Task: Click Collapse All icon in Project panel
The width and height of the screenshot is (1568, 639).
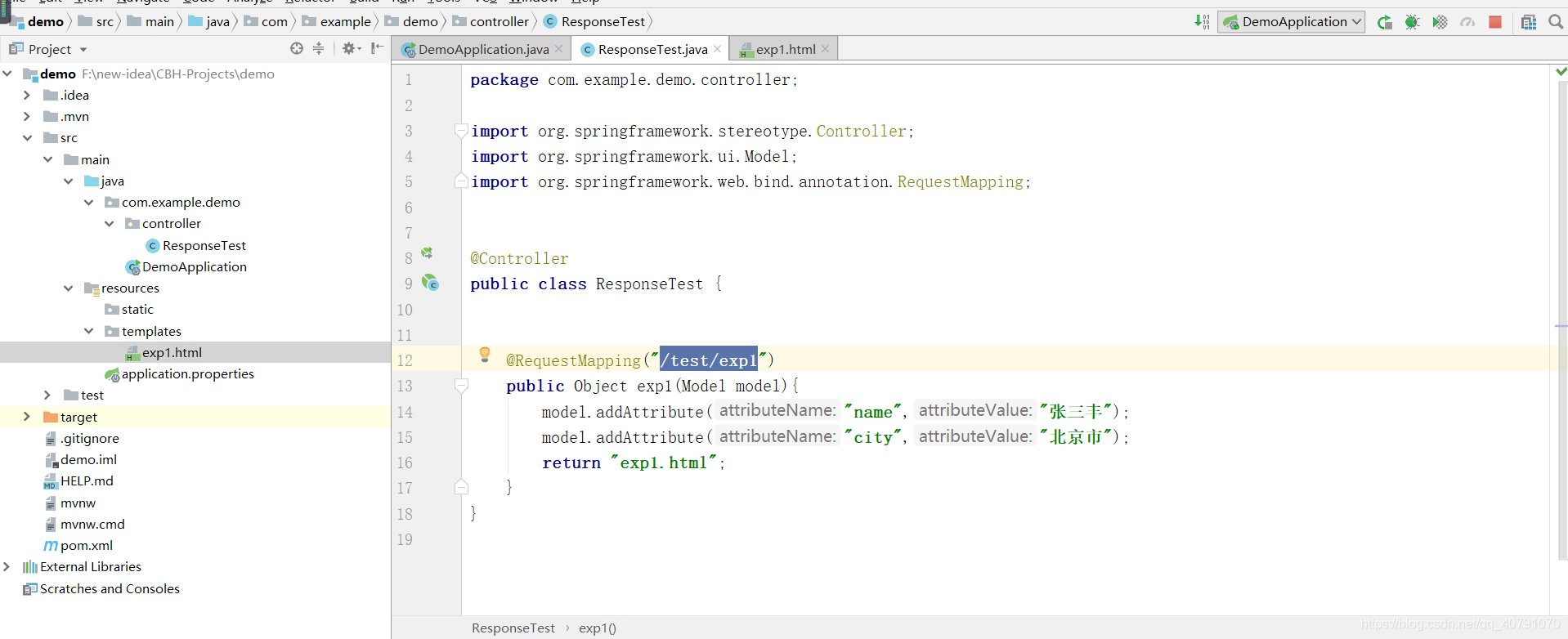Action: 319,49
